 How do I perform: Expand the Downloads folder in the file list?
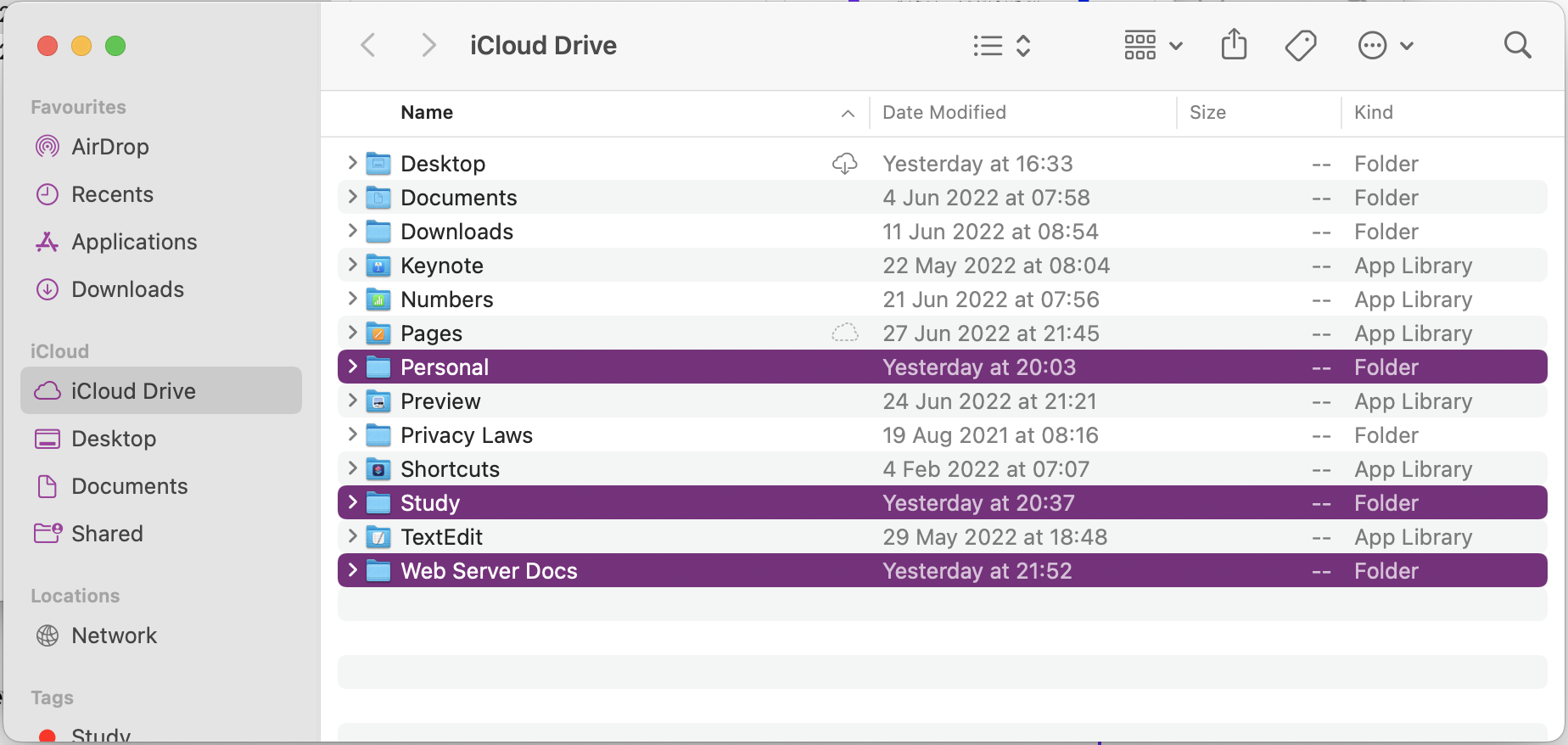tap(352, 230)
